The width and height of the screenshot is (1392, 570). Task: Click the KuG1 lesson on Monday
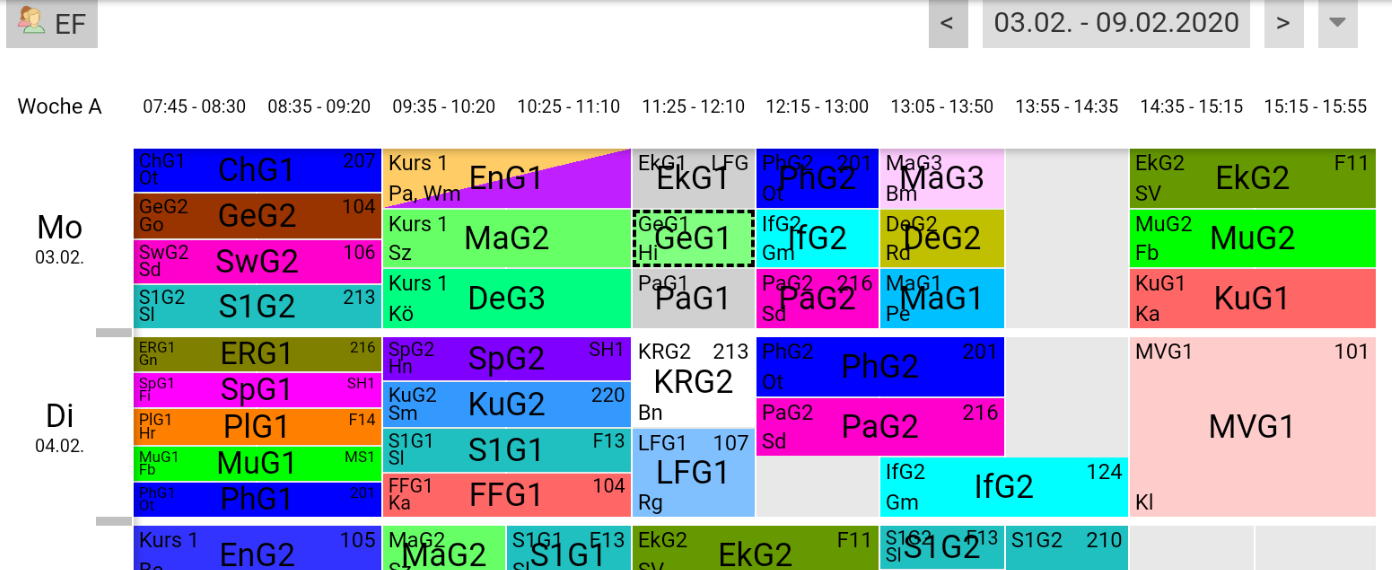point(1252,298)
